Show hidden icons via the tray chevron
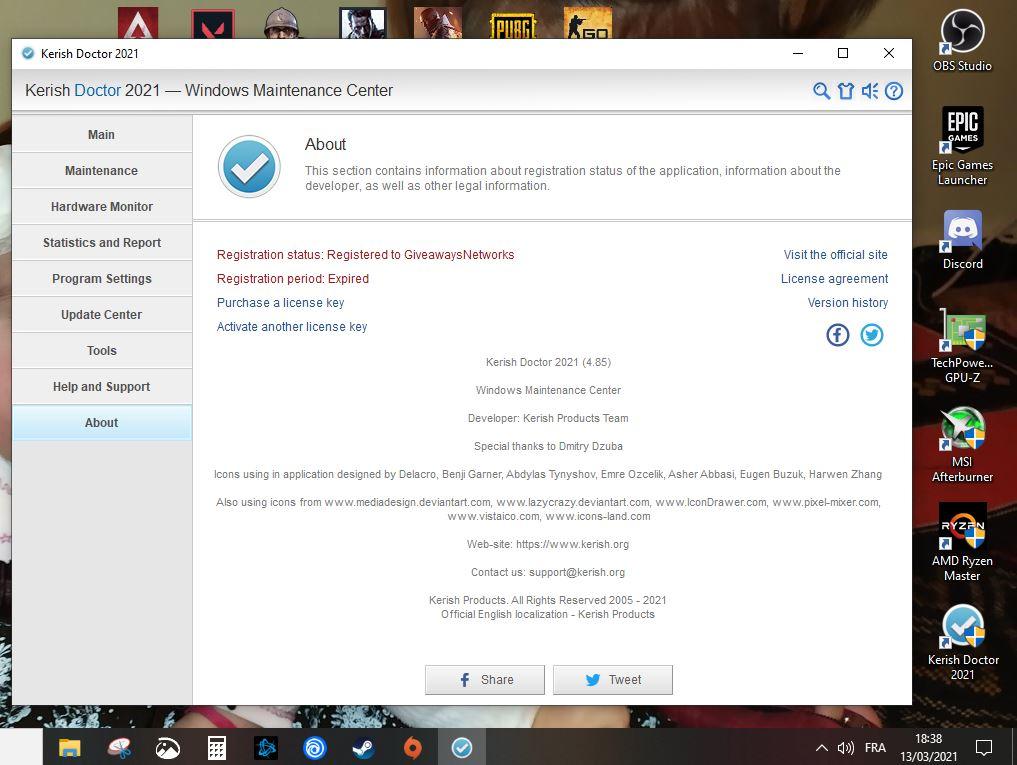 click(x=821, y=748)
